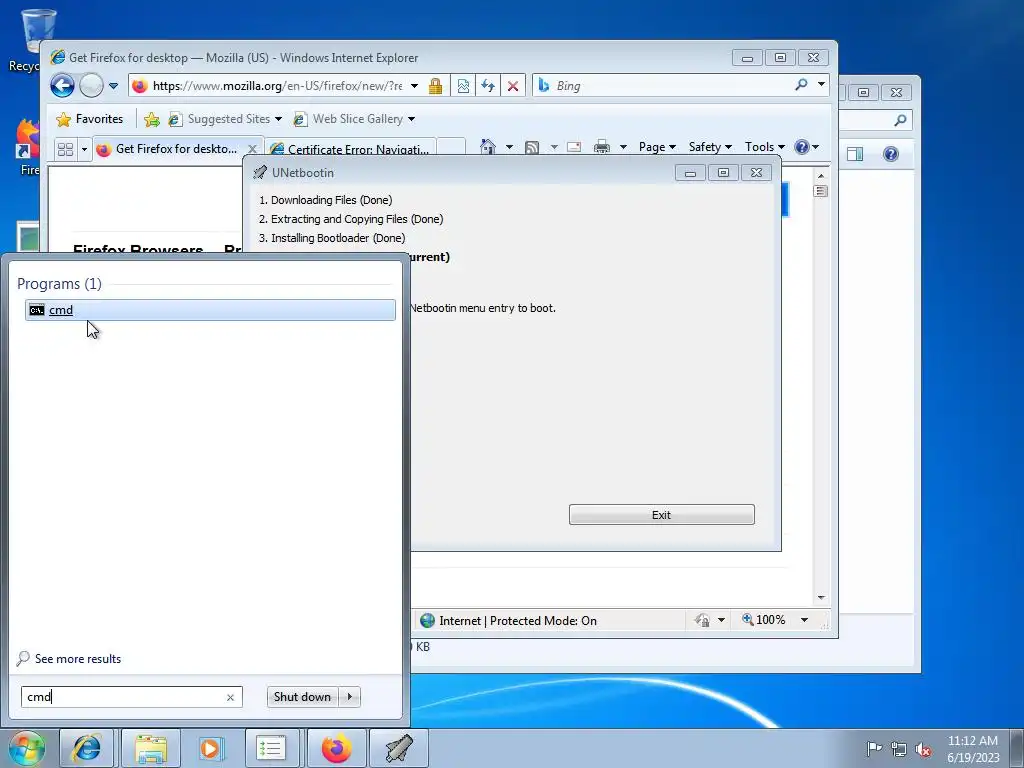Close the Get Firefox for desktop tab

[252, 150]
